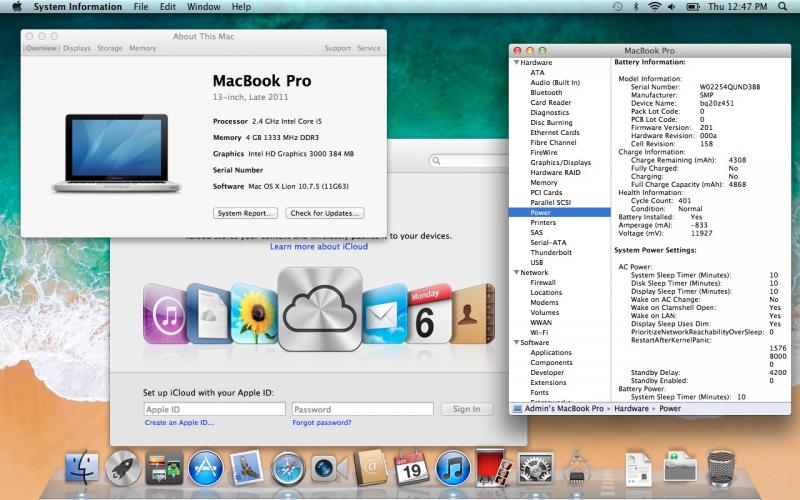Select the Overview tab
Image resolution: width=800 pixels, height=500 pixels.
coord(41,48)
